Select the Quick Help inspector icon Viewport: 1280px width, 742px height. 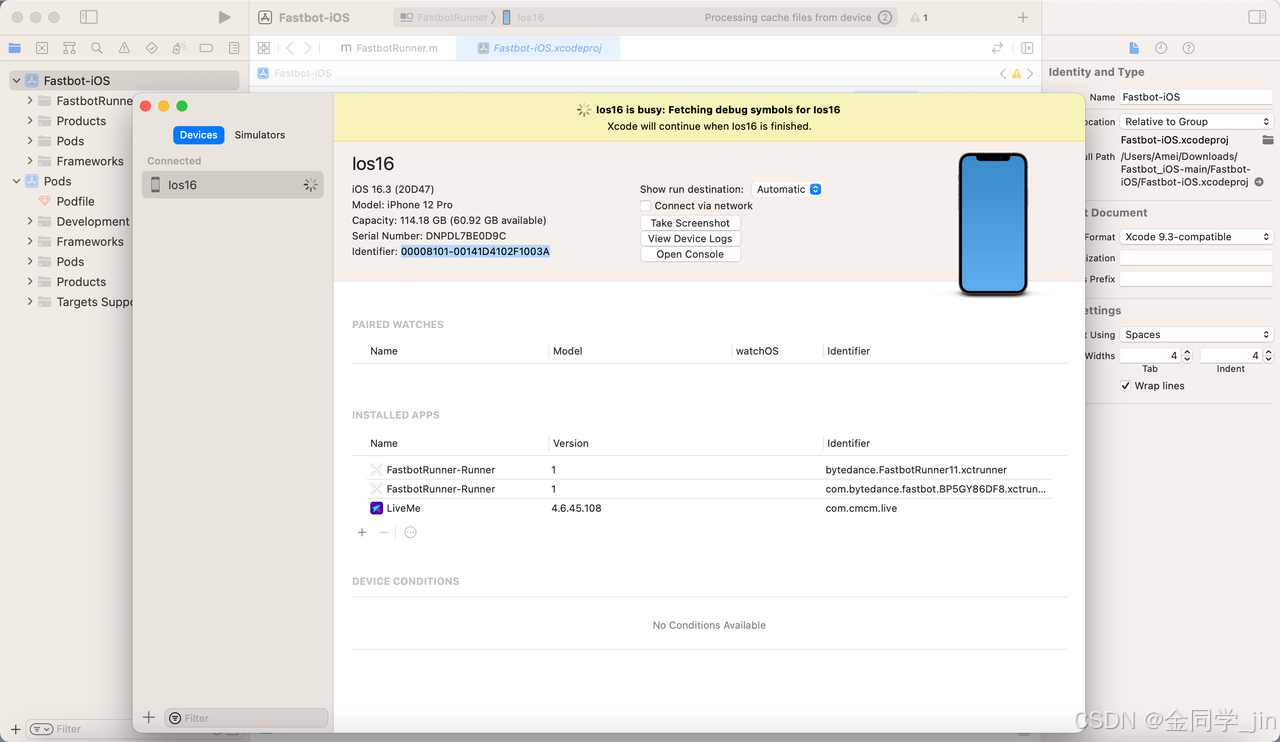(1188, 48)
